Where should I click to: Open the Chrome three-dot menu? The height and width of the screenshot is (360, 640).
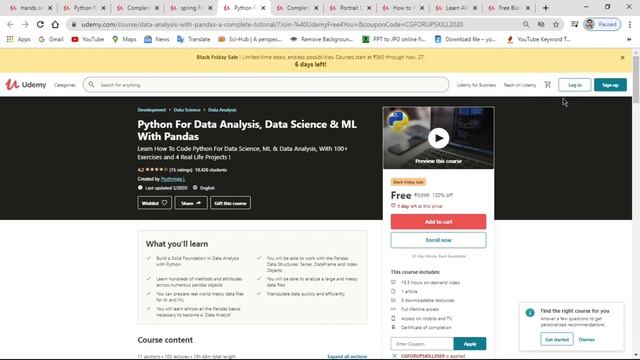coord(630,24)
